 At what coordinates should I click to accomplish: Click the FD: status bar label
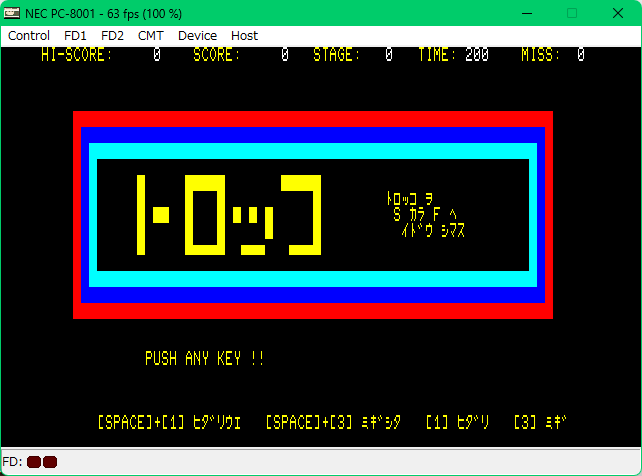(12, 462)
